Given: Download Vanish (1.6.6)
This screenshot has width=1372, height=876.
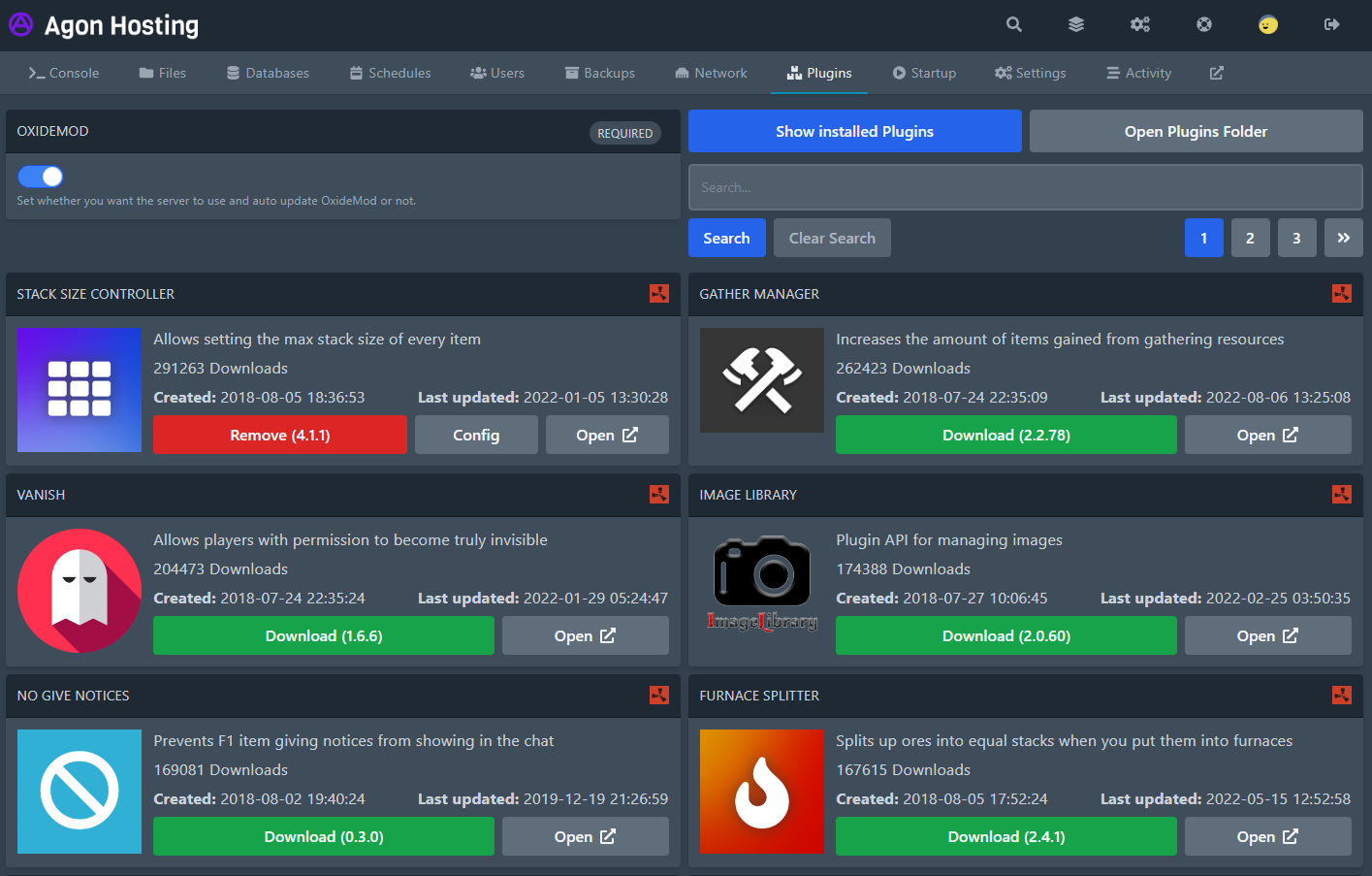Looking at the screenshot, I should [x=324, y=635].
